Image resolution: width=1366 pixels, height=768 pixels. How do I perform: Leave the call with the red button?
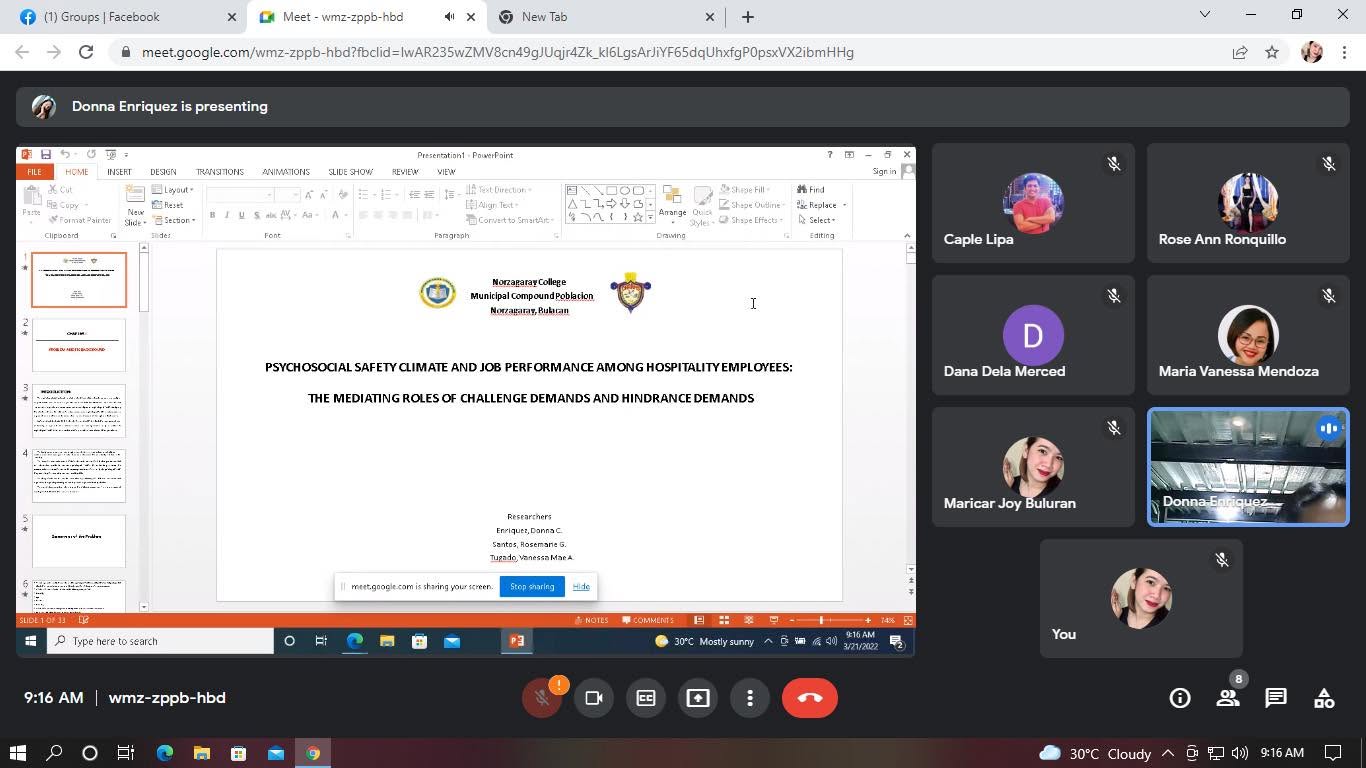click(810, 698)
